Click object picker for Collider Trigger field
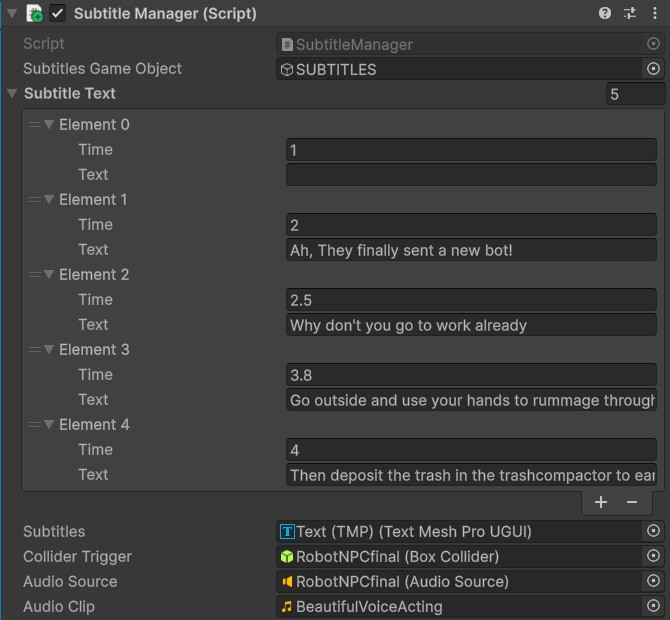The image size is (670, 620). (653, 555)
